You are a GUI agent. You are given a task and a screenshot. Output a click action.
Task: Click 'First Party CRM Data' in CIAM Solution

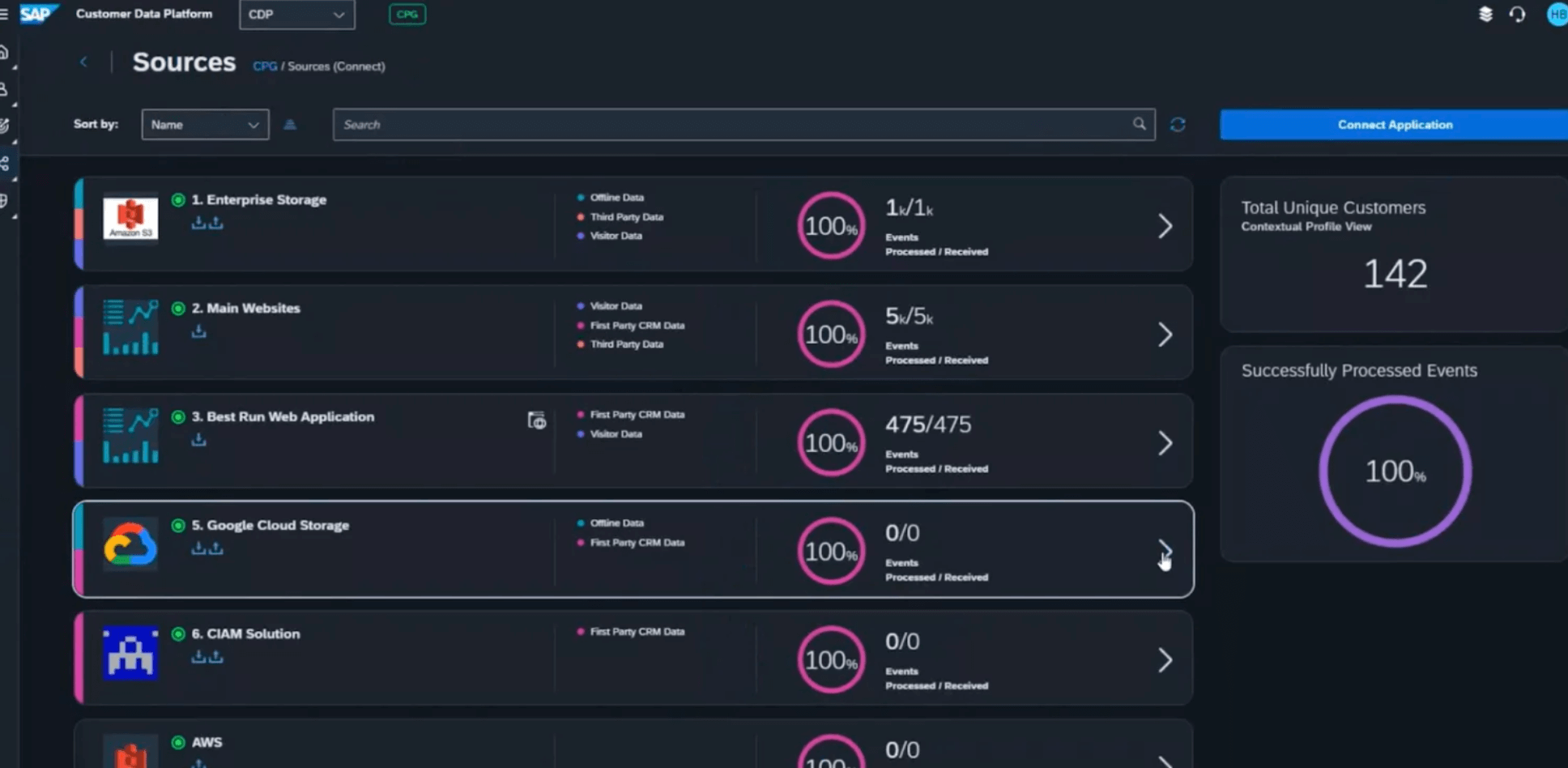637,632
